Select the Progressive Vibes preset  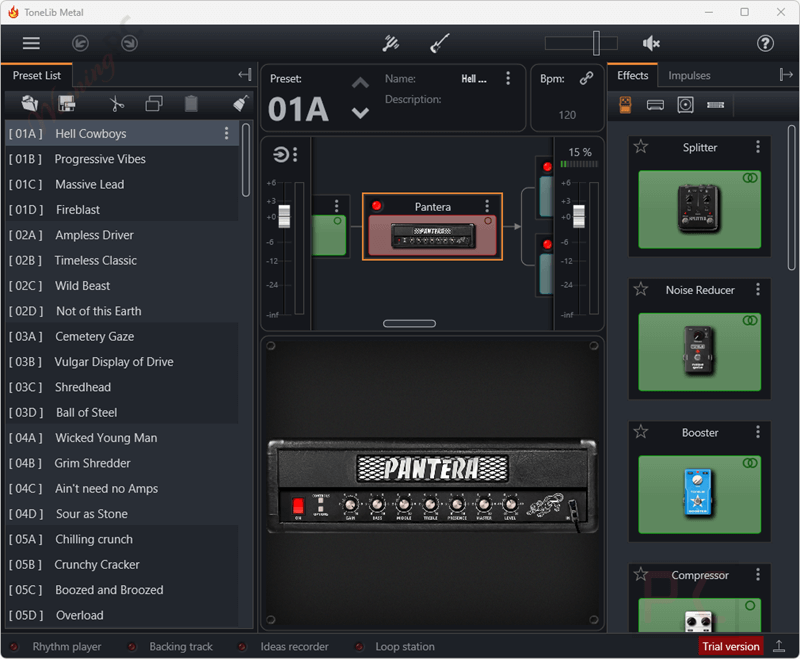[122, 159]
